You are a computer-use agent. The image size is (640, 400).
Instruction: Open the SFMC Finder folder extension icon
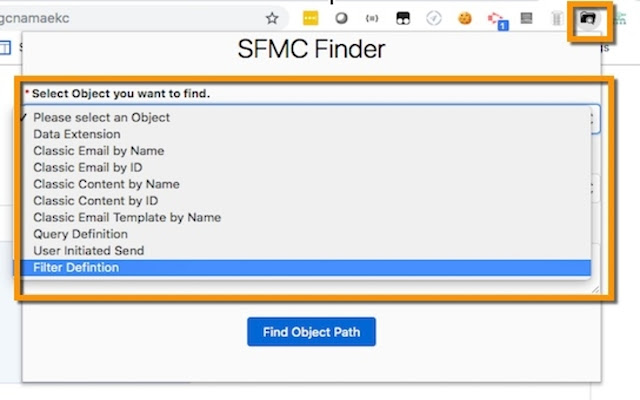pos(588,18)
